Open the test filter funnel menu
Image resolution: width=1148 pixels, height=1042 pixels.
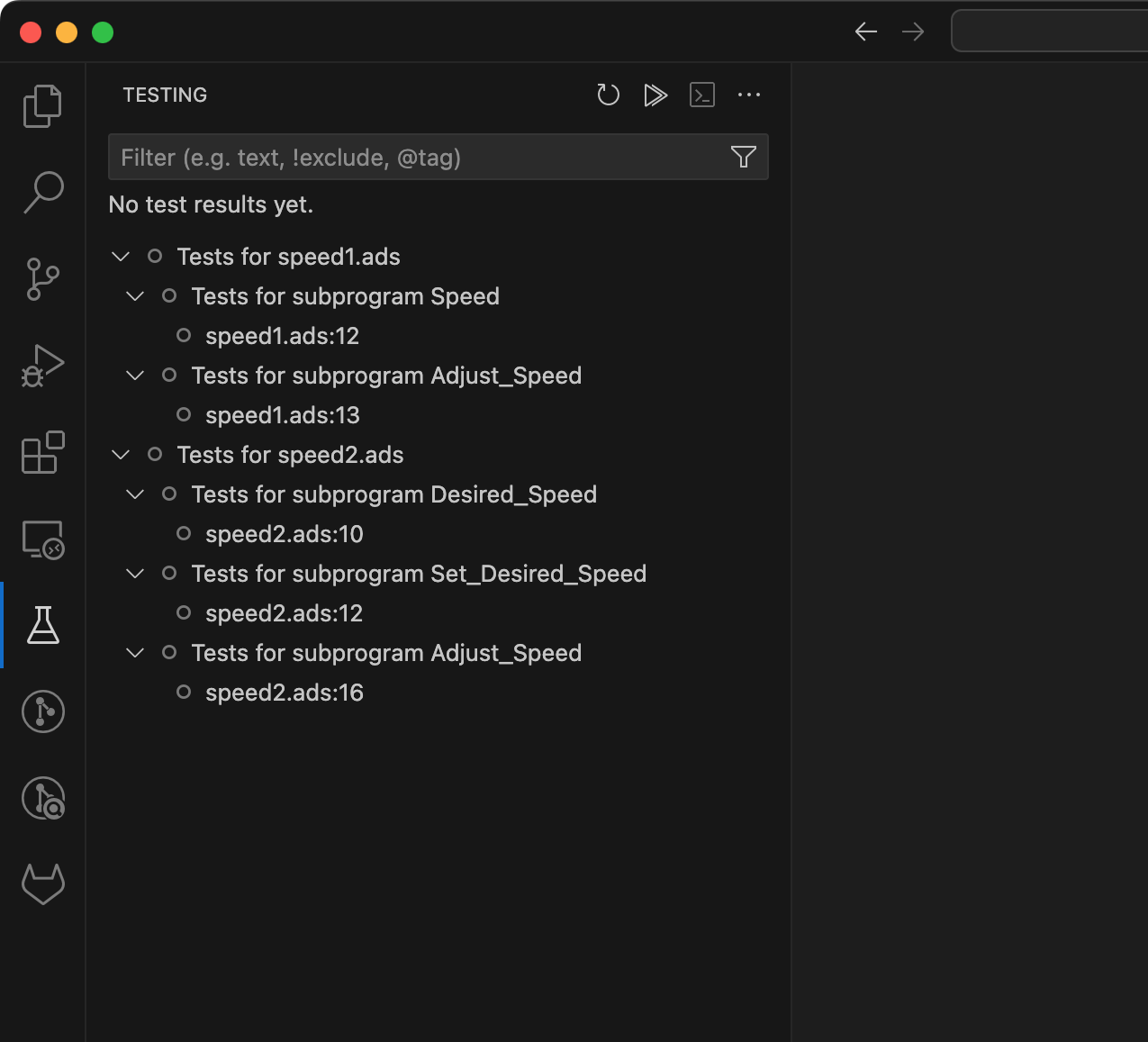pyautogui.click(x=744, y=158)
